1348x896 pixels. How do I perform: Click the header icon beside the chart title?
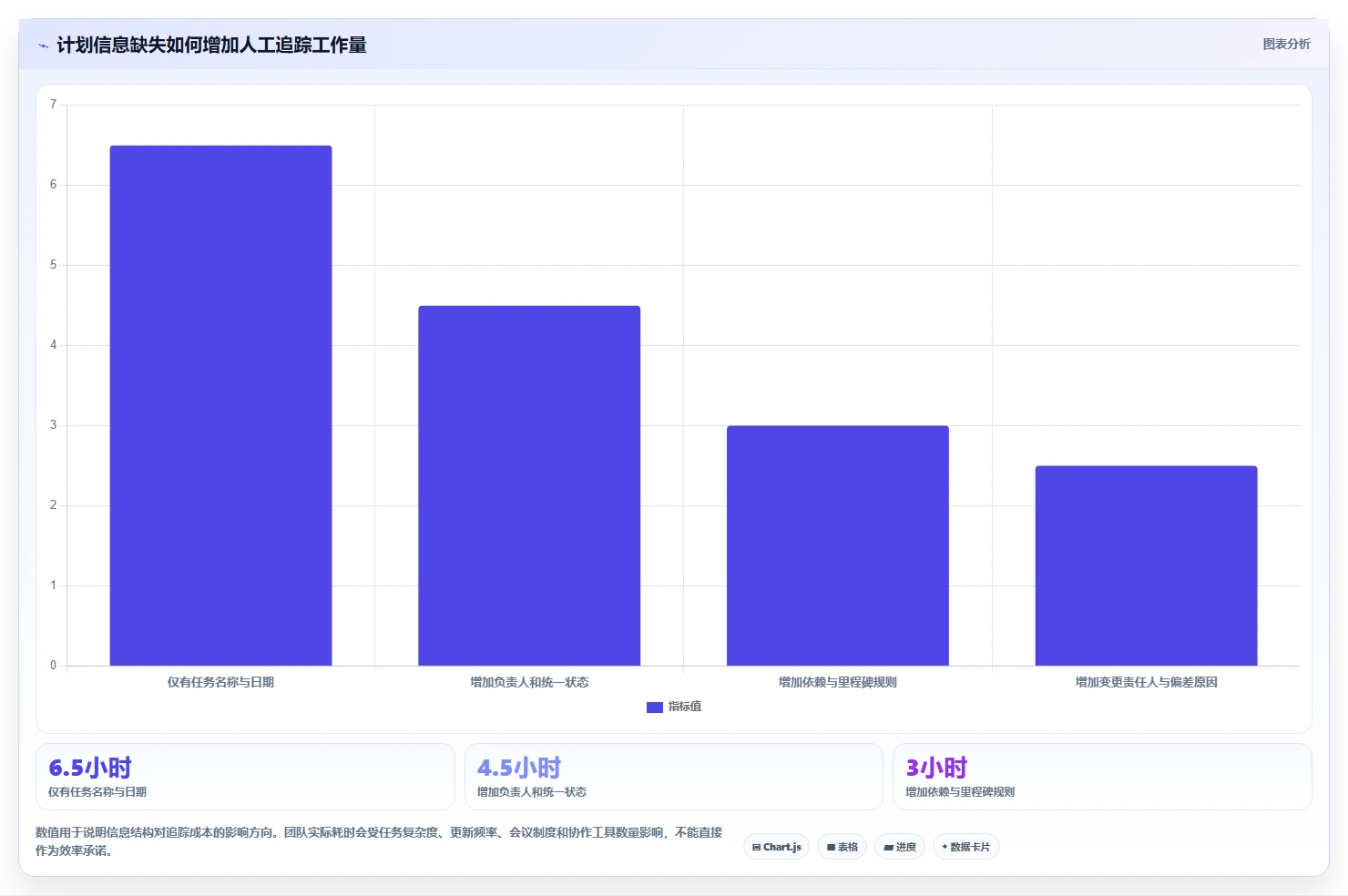[43, 46]
